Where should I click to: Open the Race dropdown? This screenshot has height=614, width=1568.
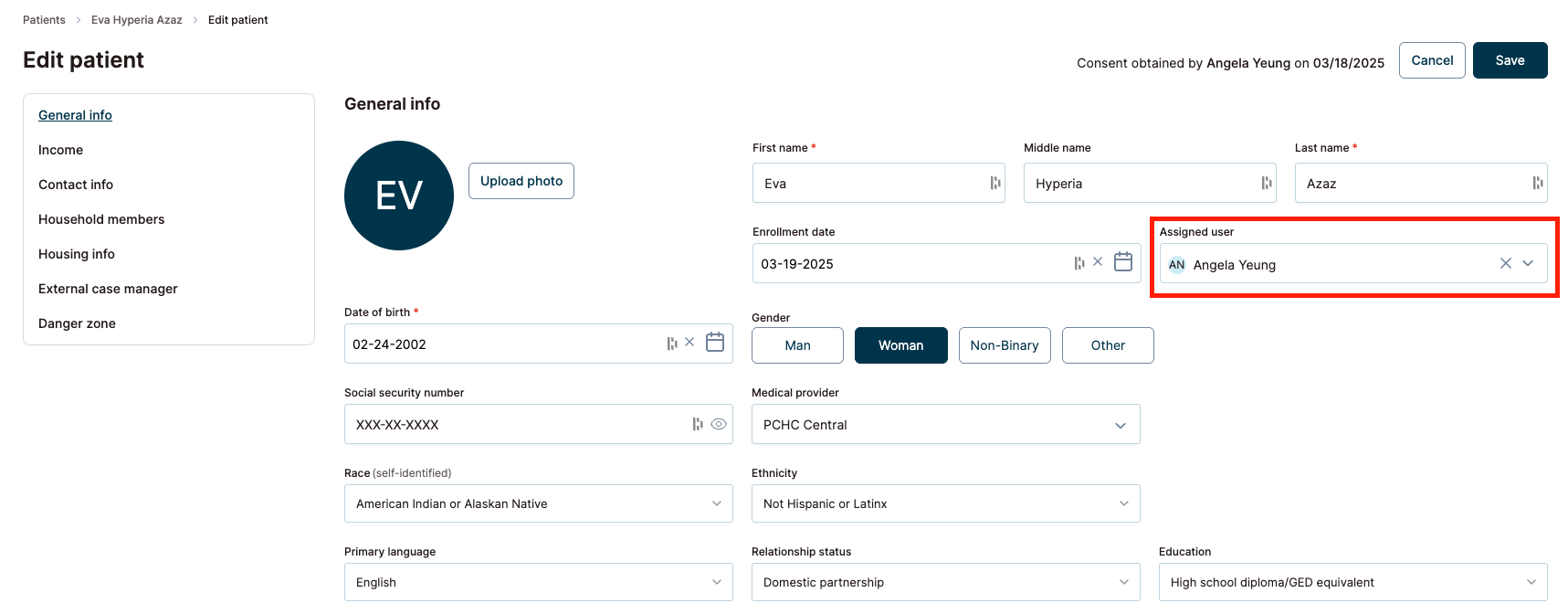[x=716, y=503]
